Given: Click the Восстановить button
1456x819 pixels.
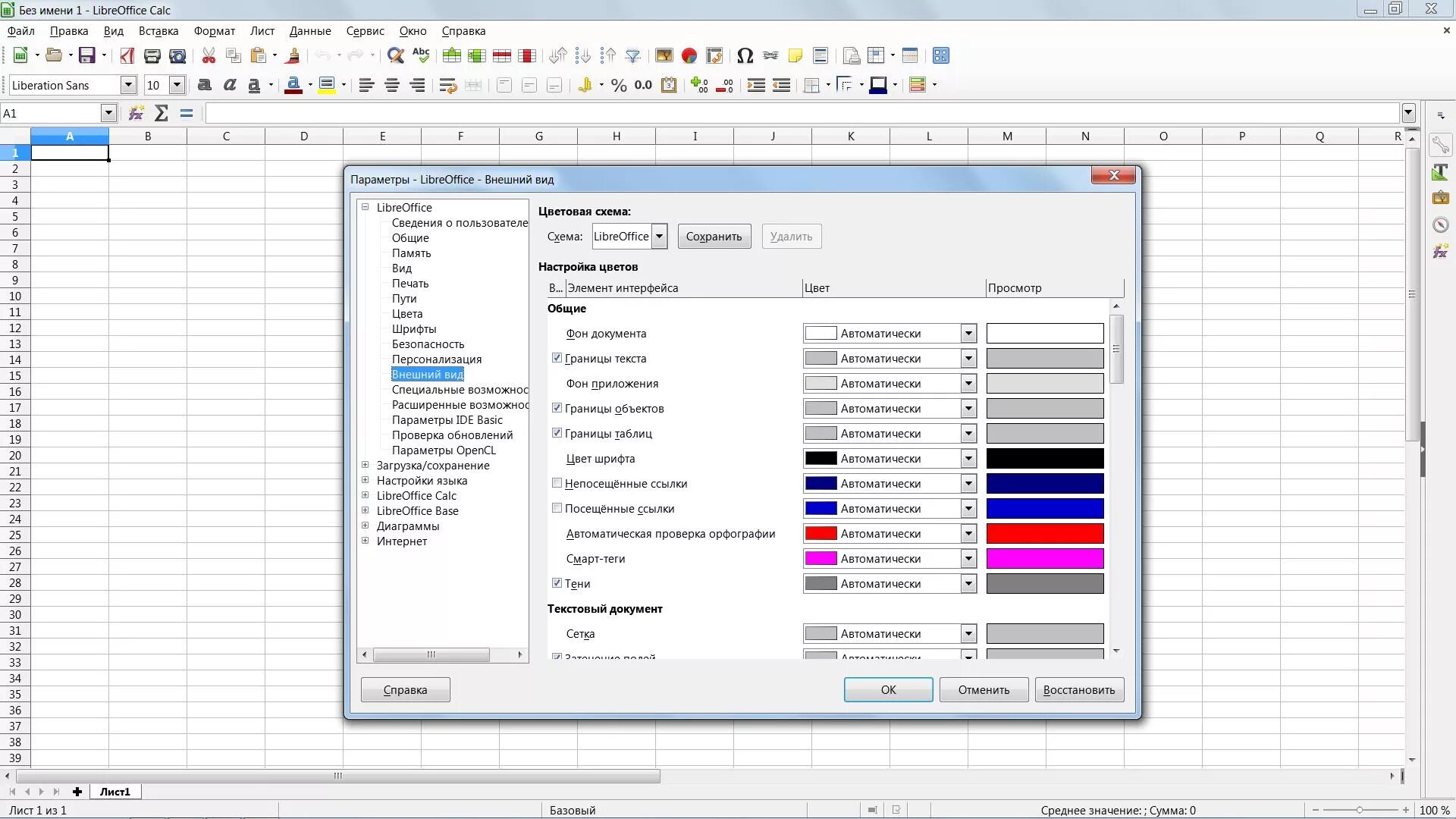Looking at the screenshot, I should [1079, 690].
